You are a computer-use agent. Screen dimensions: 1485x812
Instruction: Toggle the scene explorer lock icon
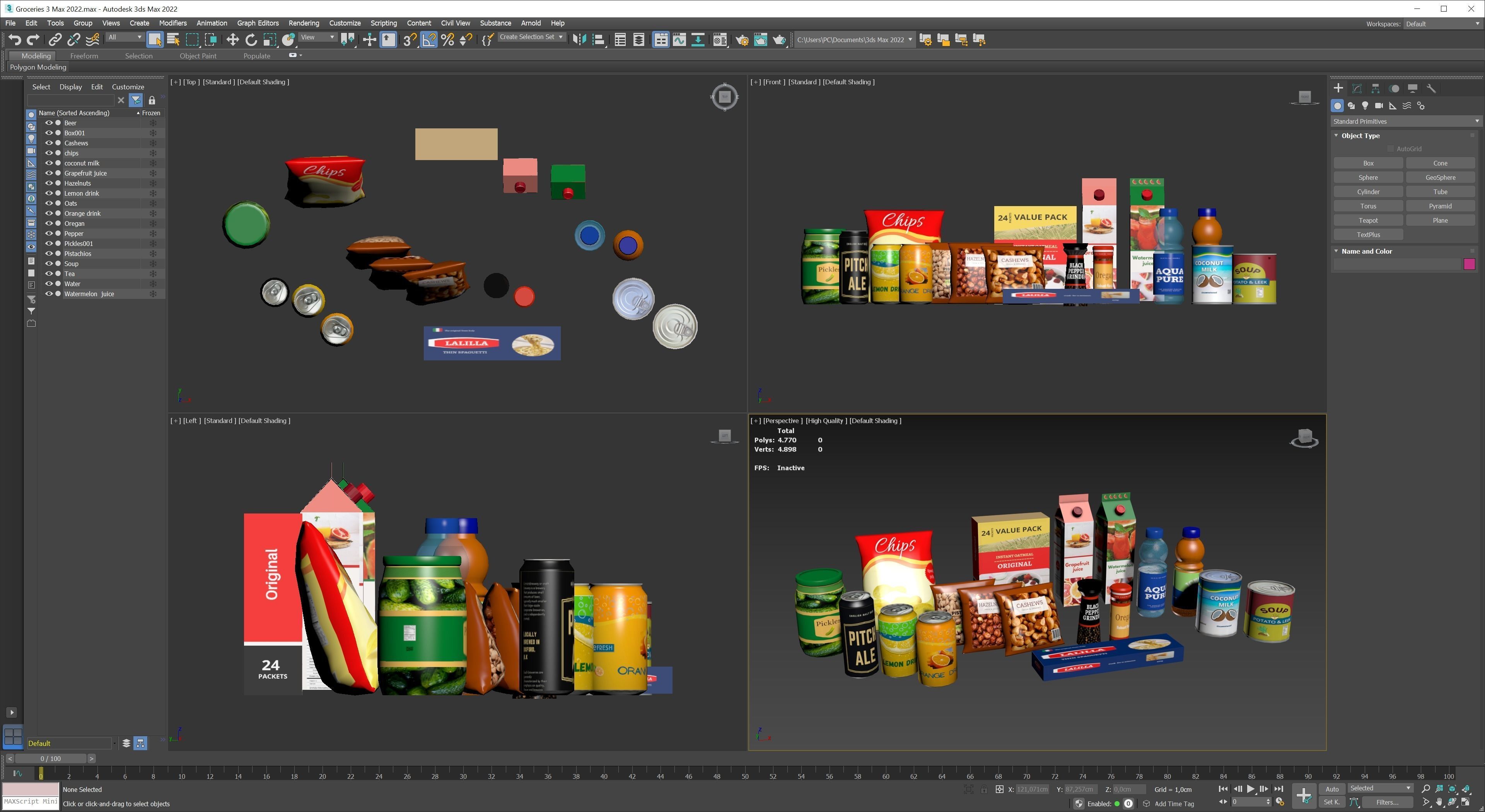(x=152, y=100)
